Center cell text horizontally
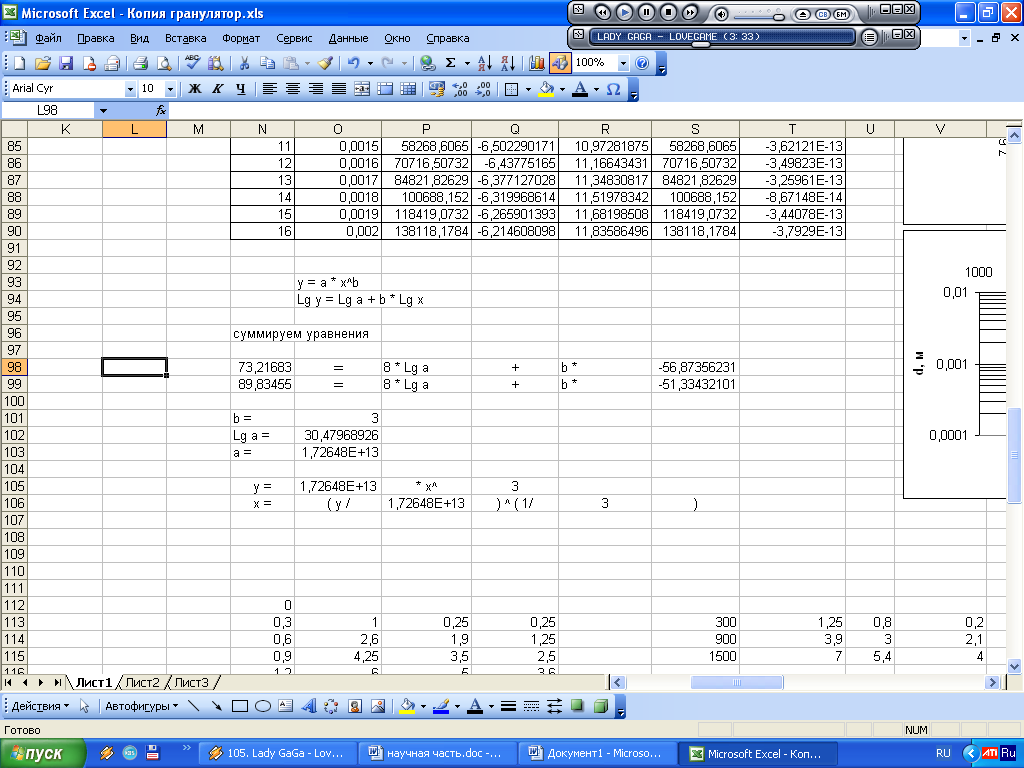1024x768 pixels. pyautogui.click(x=293, y=89)
